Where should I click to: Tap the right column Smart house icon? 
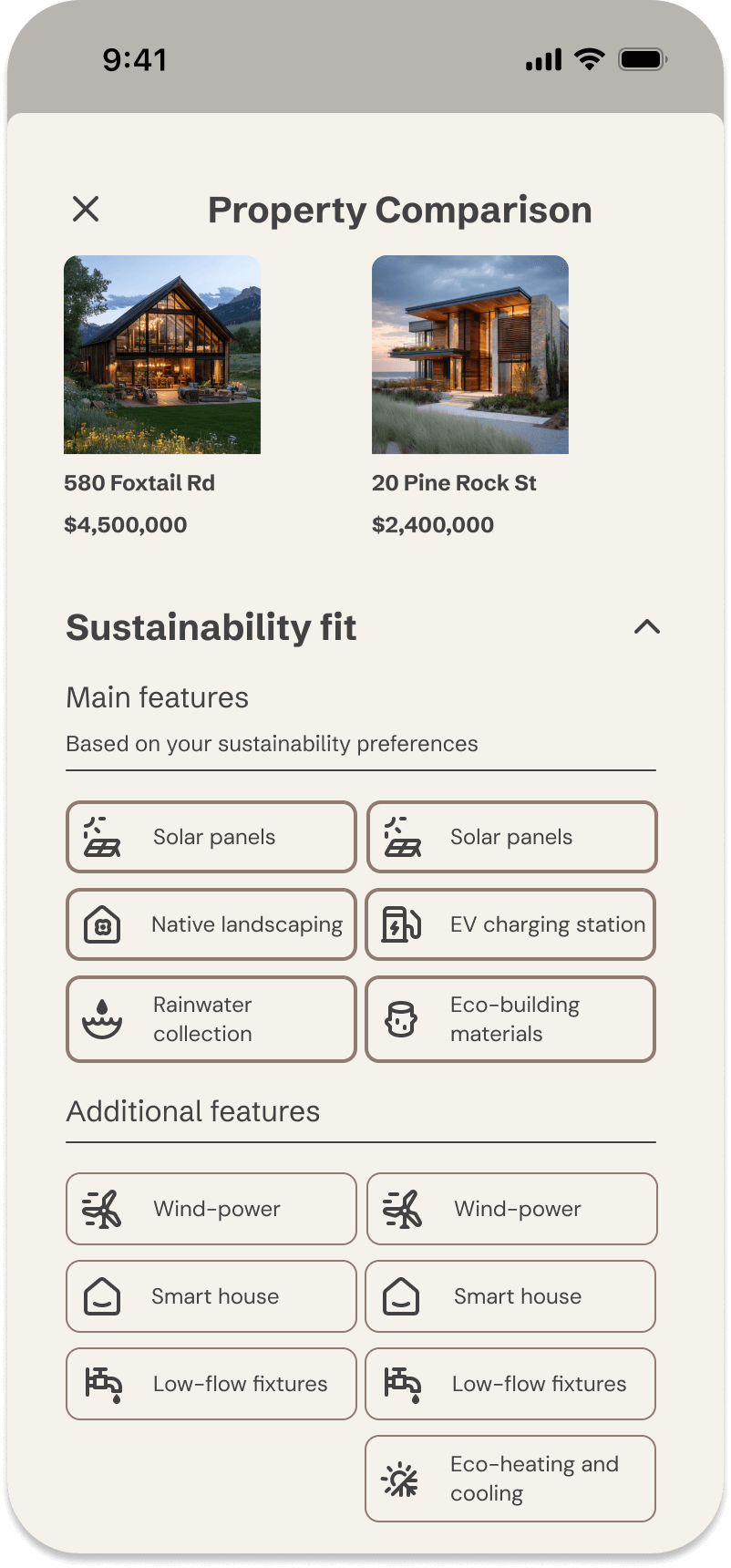[401, 1296]
